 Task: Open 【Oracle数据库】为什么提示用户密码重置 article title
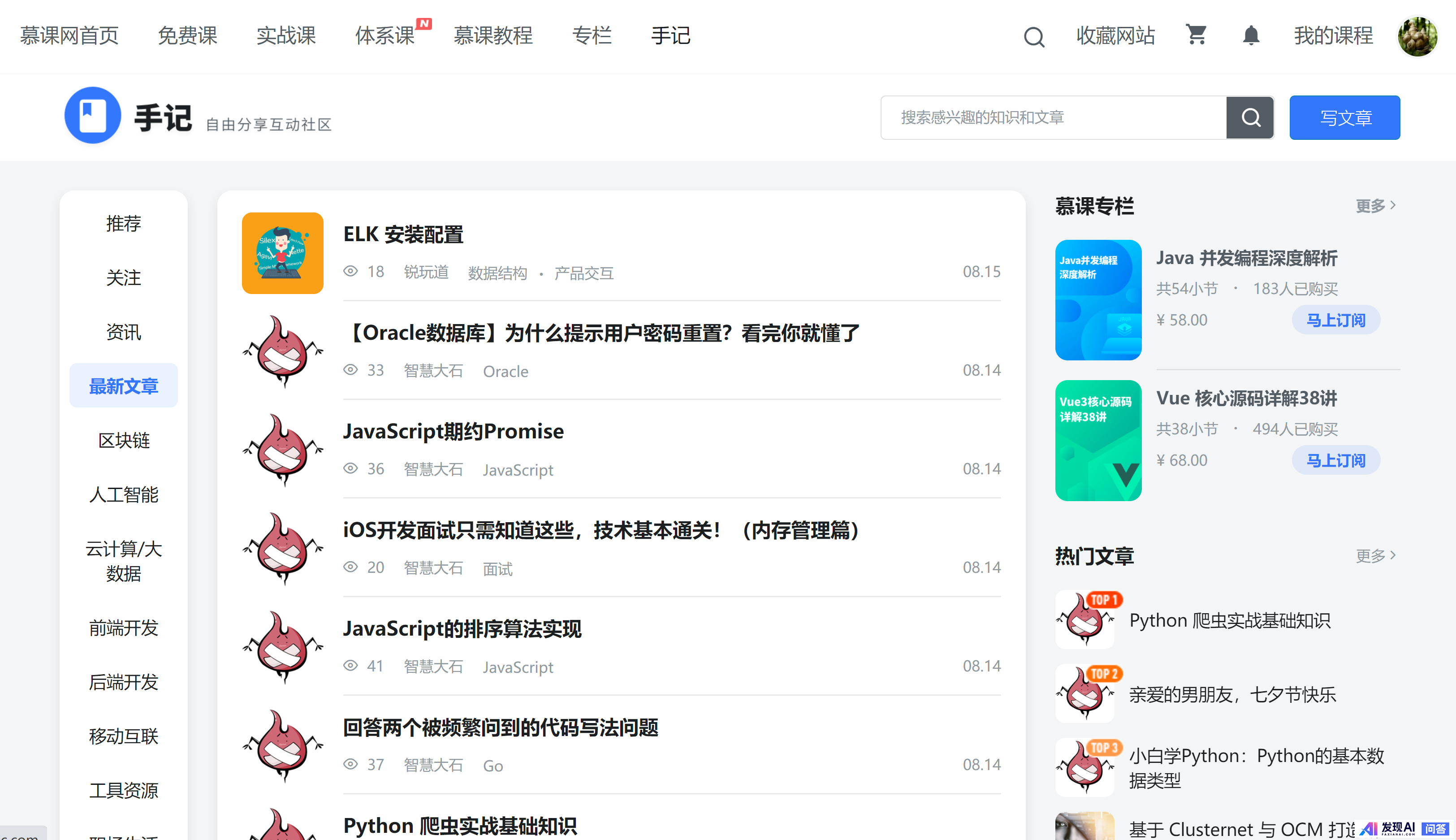601,333
